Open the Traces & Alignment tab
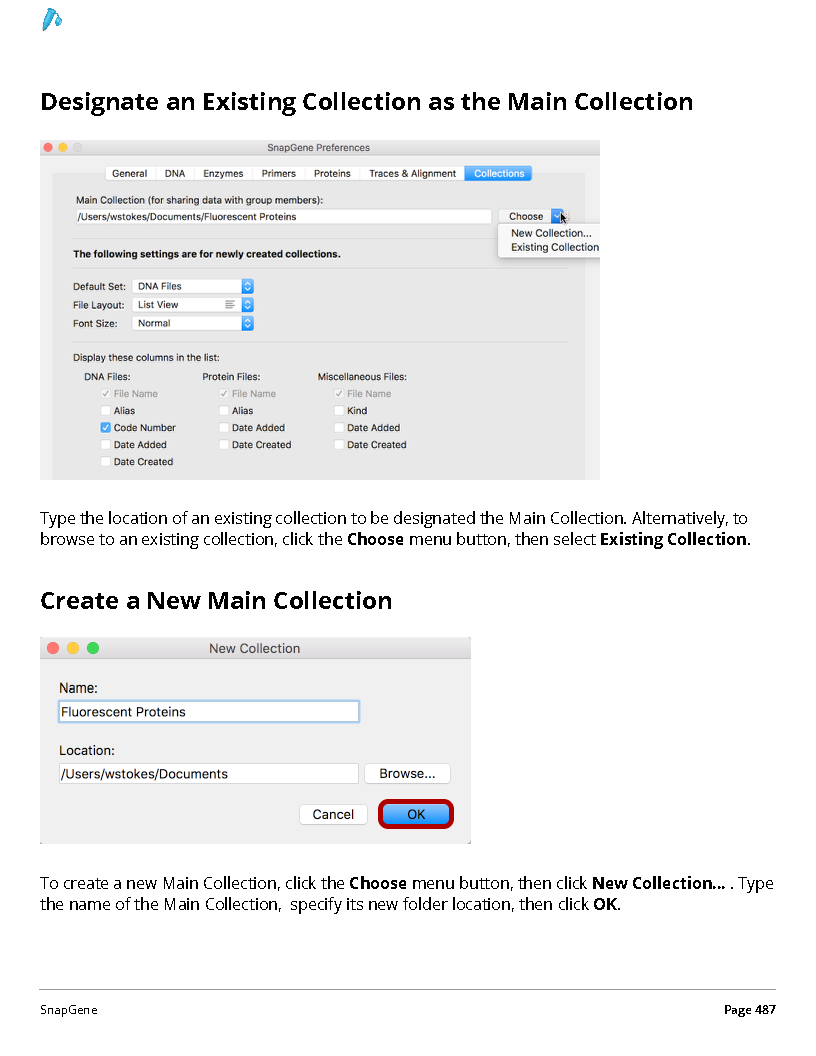Image resolution: width=816 pixels, height=1056 pixels. tap(412, 173)
